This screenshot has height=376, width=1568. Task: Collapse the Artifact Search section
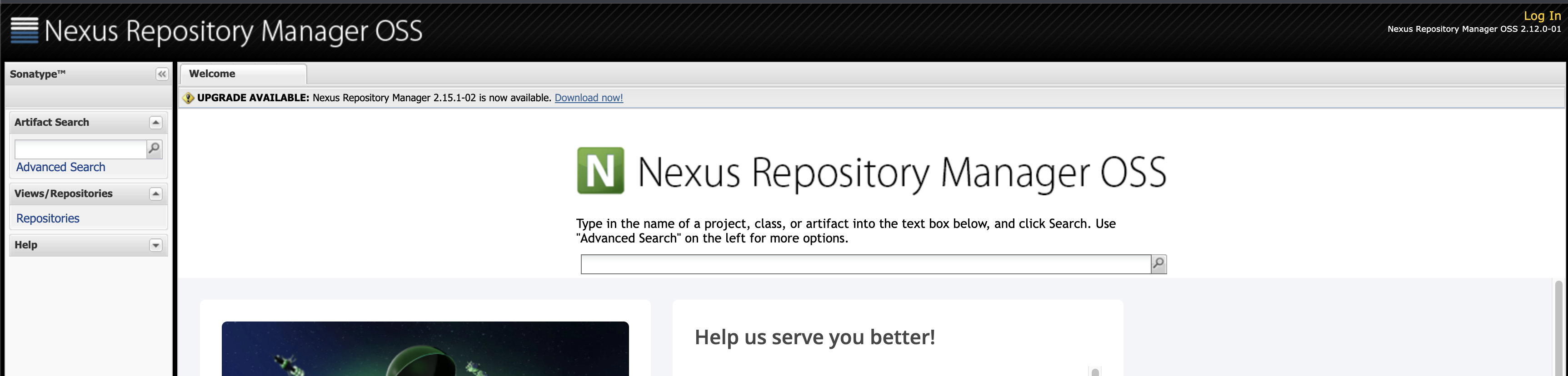(156, 123)
